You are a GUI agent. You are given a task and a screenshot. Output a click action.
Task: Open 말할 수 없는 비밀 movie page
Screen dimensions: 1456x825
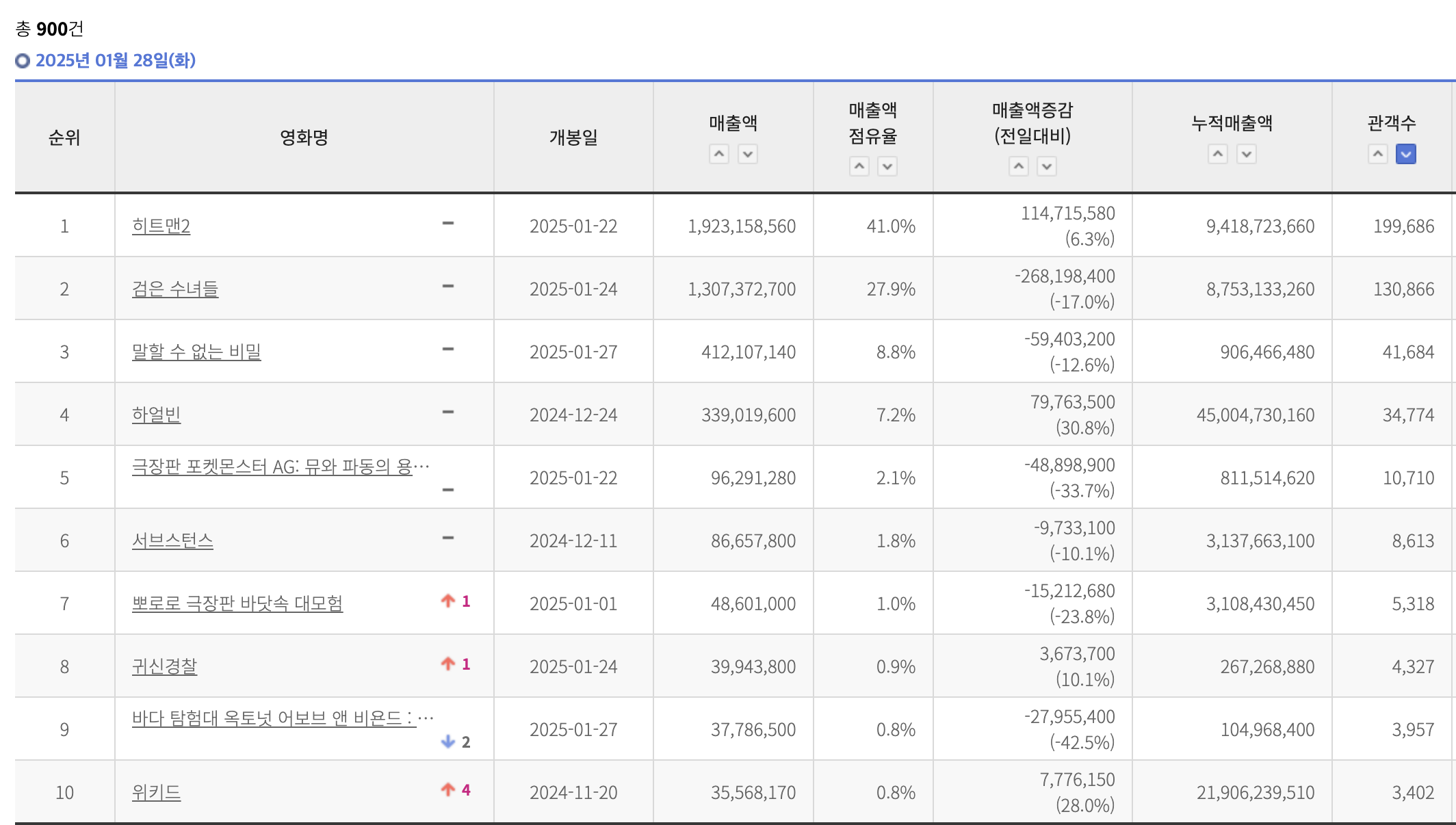coord(196,352)
